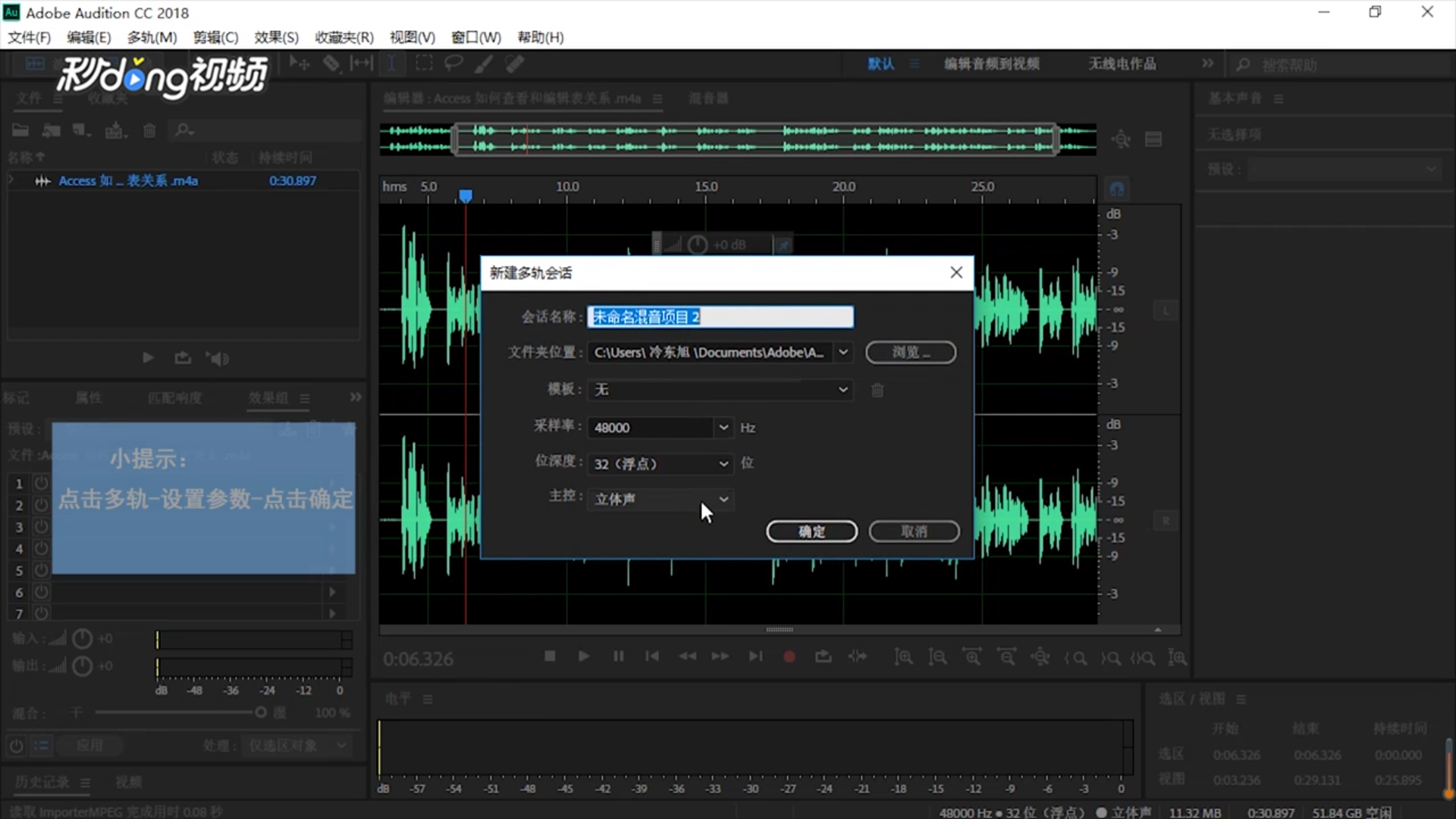The image size is (1456, 819).
Task: Click the trash icon next to template
Action: [x=877, y=391]
